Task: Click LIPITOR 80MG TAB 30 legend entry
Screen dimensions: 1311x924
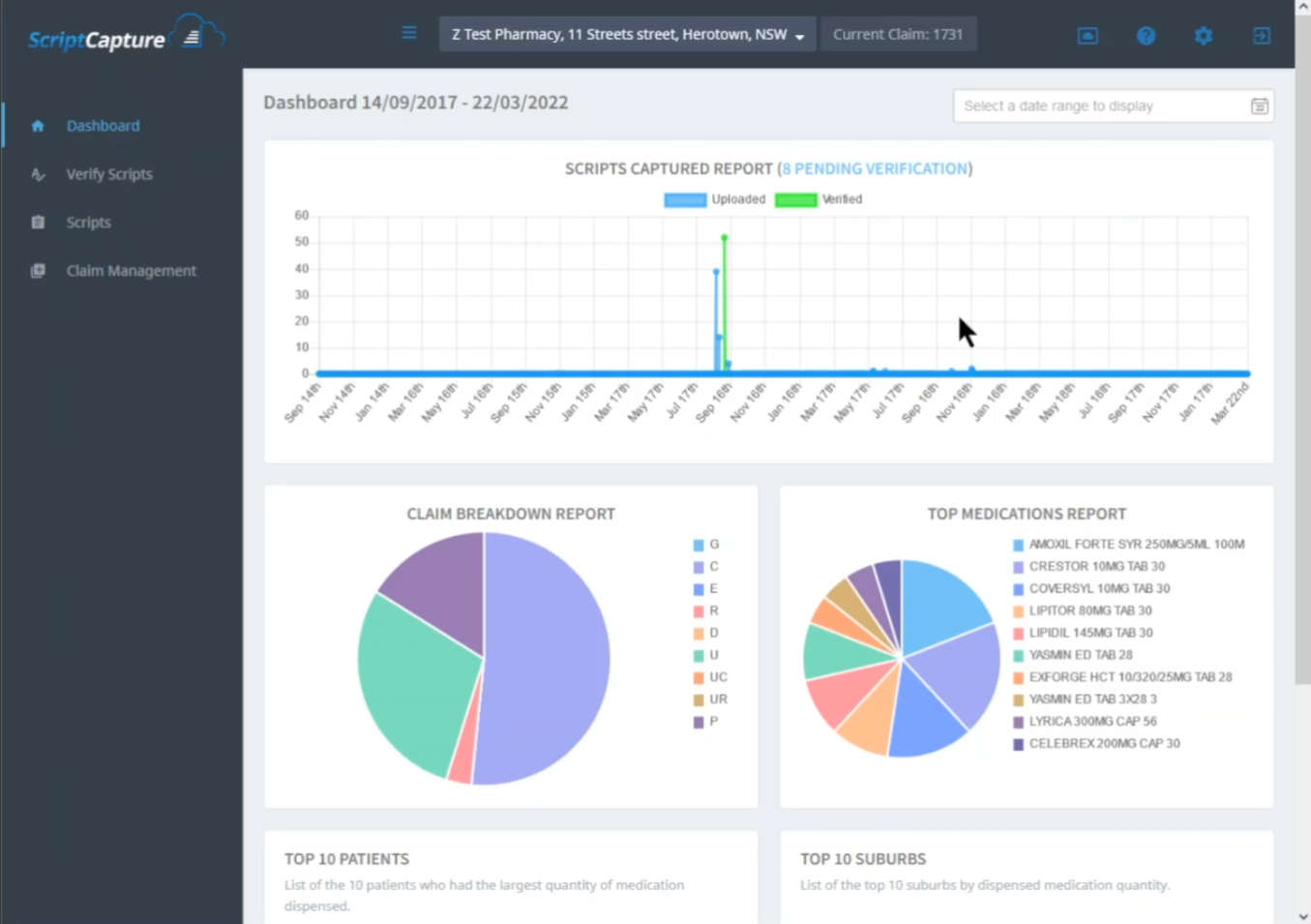Action: tap(1082, 611)
